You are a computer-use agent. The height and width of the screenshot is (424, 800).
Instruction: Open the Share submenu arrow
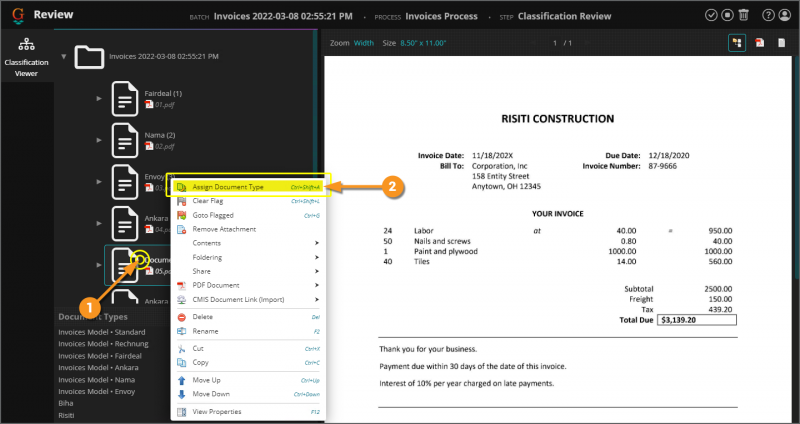(317, 271)
